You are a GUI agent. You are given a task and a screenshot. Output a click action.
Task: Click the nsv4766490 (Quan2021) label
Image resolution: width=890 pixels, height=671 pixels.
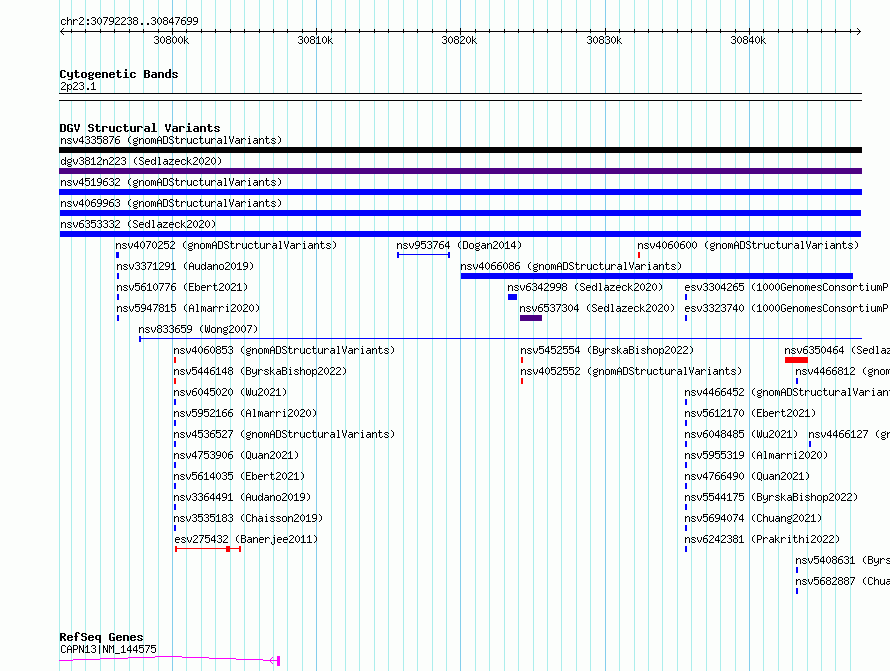click(747, 476)
